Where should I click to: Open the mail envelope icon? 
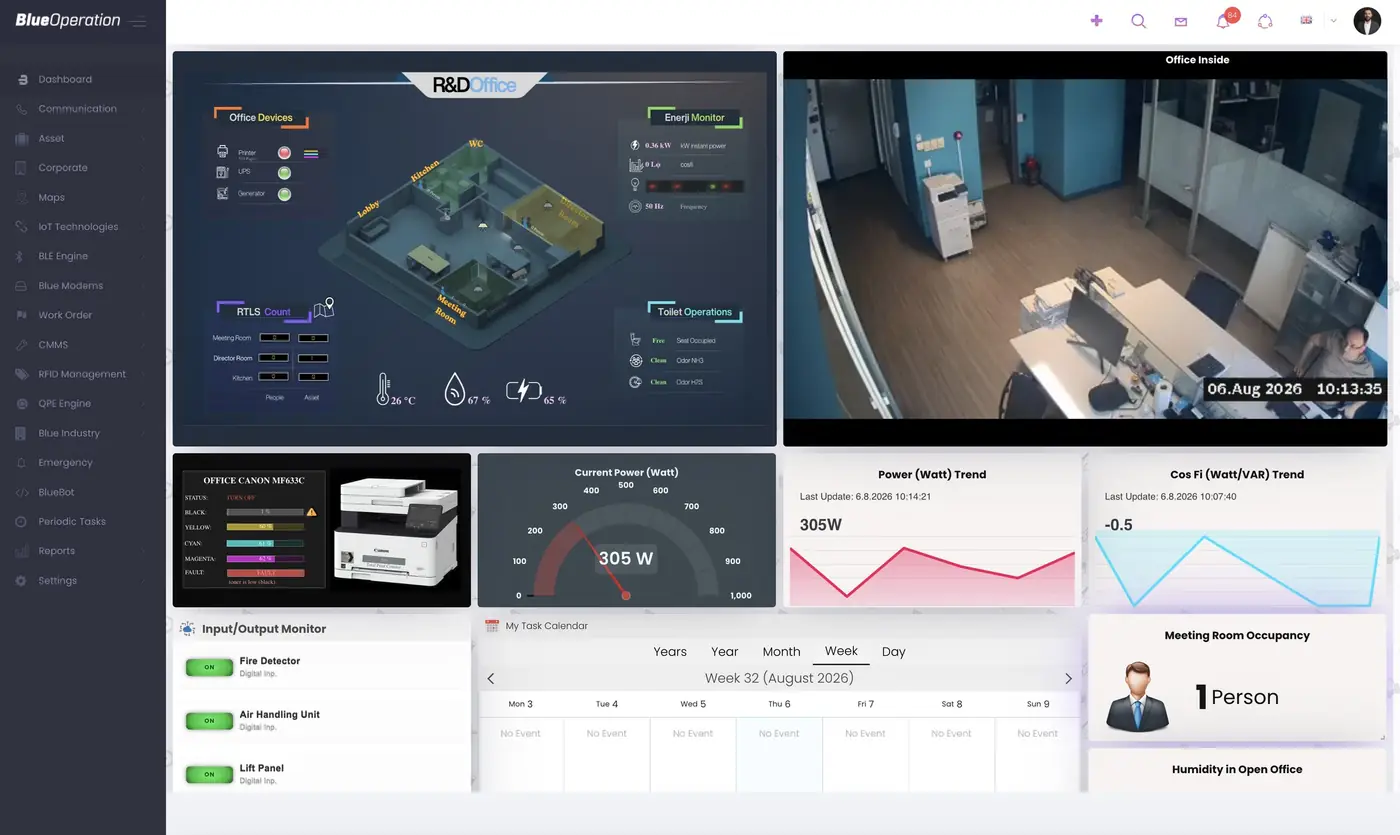click(x=1180, y=21)
